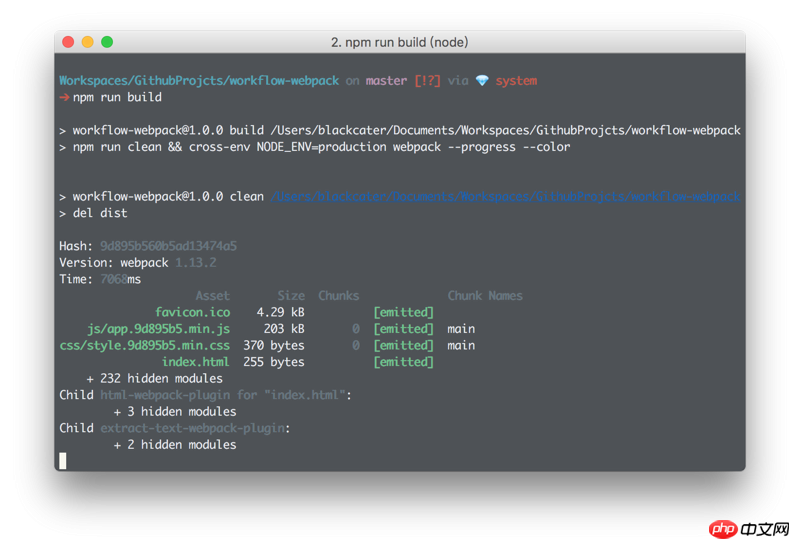Click the index.html asset name

(x=195, y=362)
